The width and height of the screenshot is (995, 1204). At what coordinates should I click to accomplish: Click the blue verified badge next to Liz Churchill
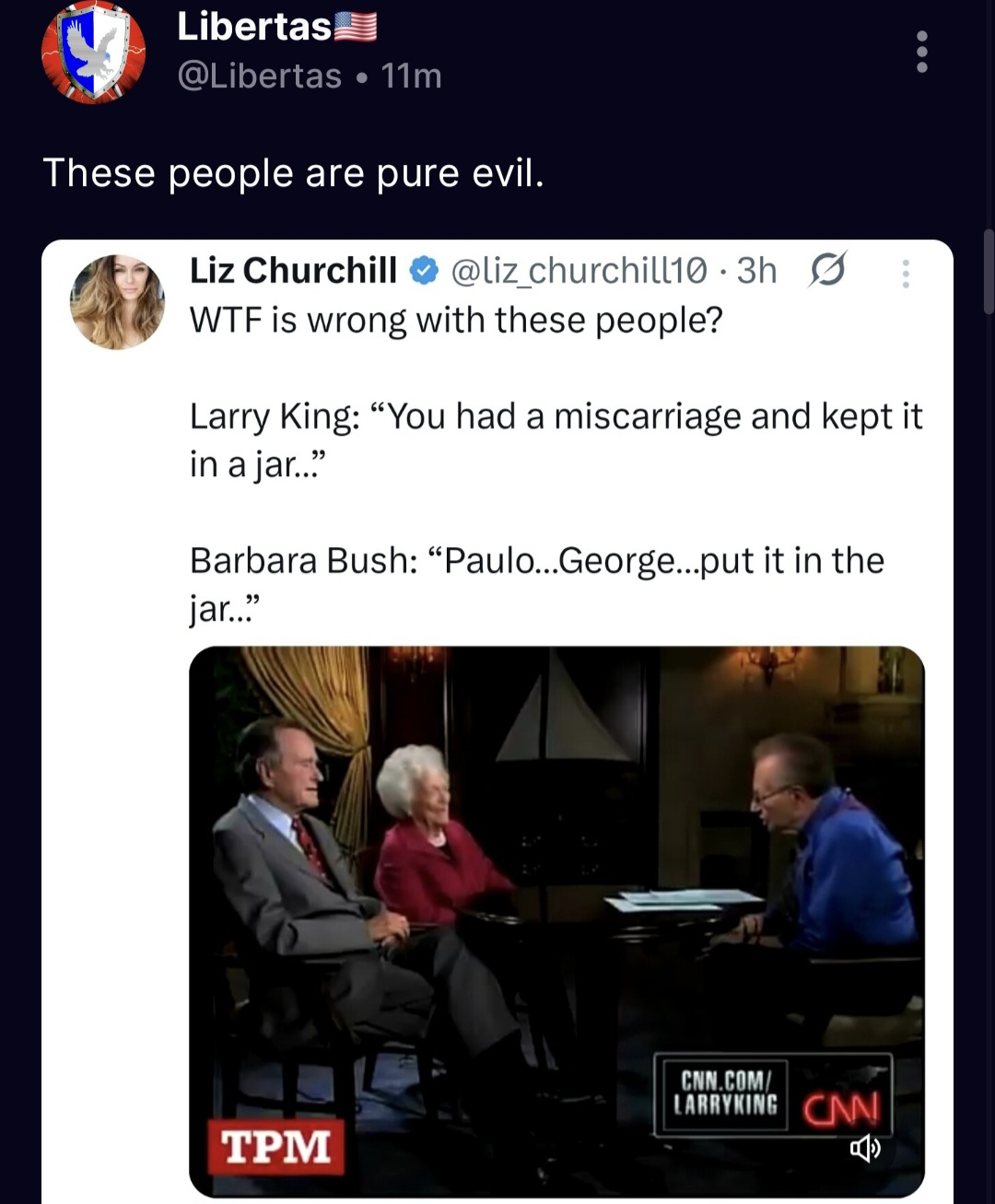(x=423, y=270)
